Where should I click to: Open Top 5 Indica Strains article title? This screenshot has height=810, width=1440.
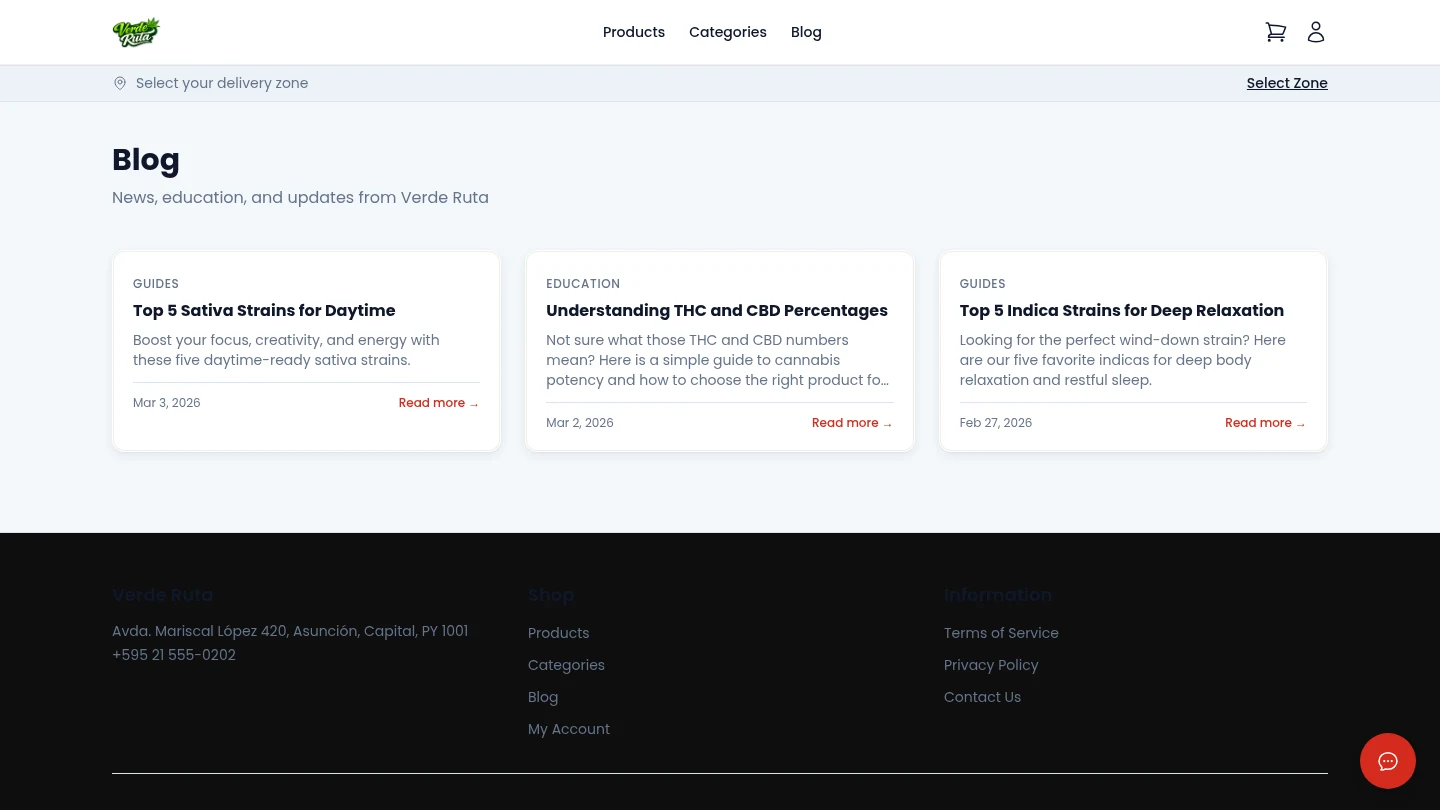point(1121,310)
